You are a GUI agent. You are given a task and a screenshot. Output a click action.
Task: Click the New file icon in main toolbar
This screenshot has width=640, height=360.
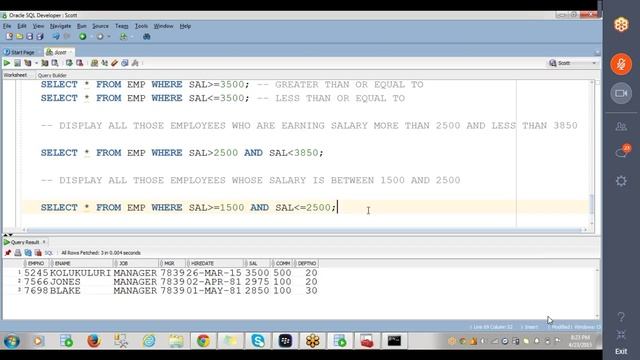tap(9, 36)
